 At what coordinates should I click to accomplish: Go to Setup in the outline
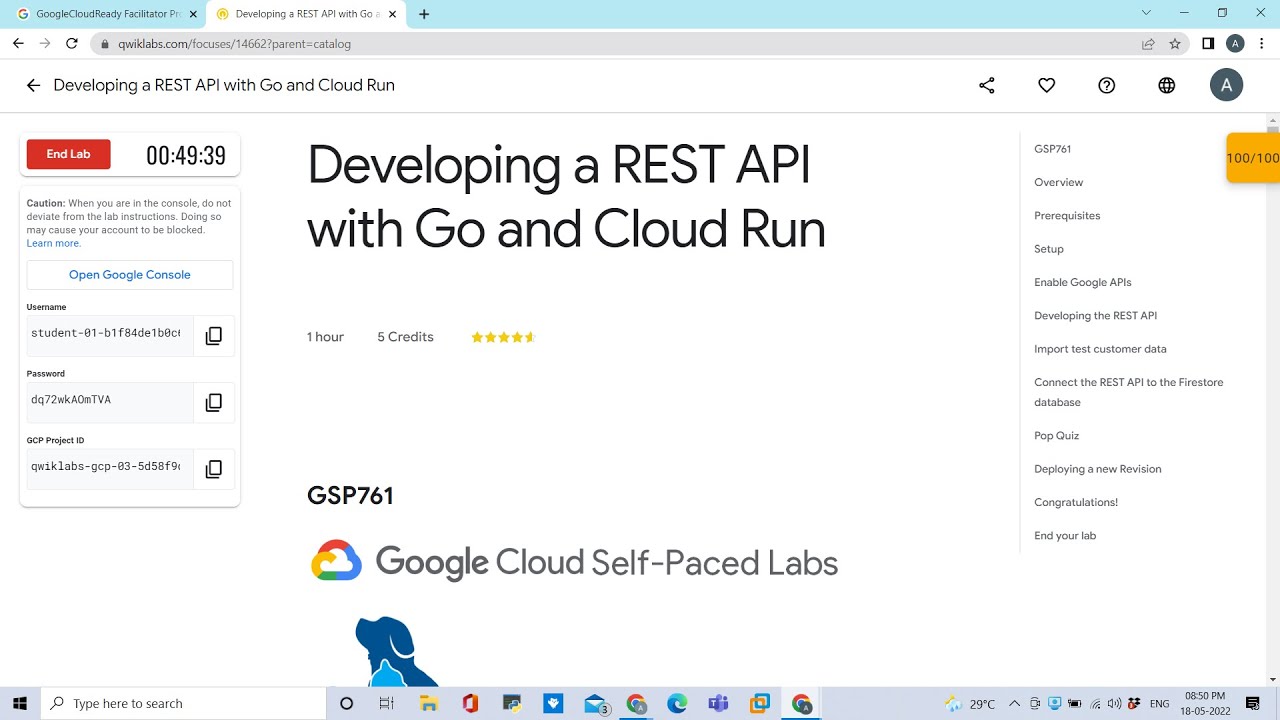point(1049,249)
